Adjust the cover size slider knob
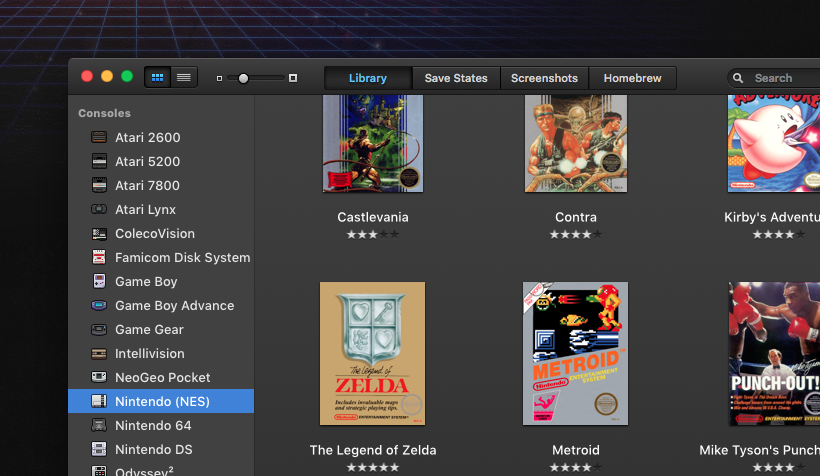The width and height of the screenshot is (820, 476). pyautogui.click(x=243, y=78)
